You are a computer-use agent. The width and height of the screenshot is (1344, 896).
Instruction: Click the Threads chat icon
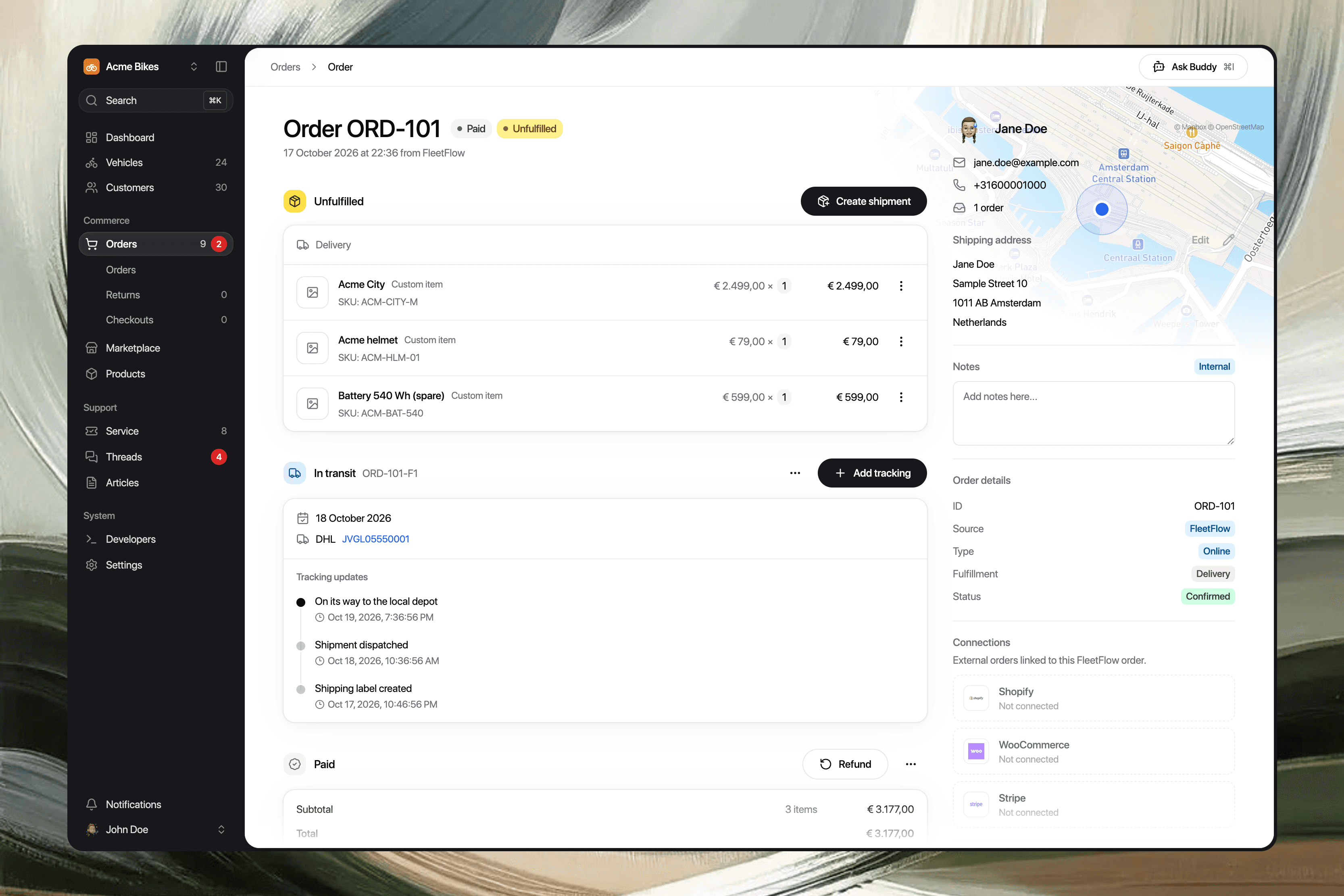point(92,456)
